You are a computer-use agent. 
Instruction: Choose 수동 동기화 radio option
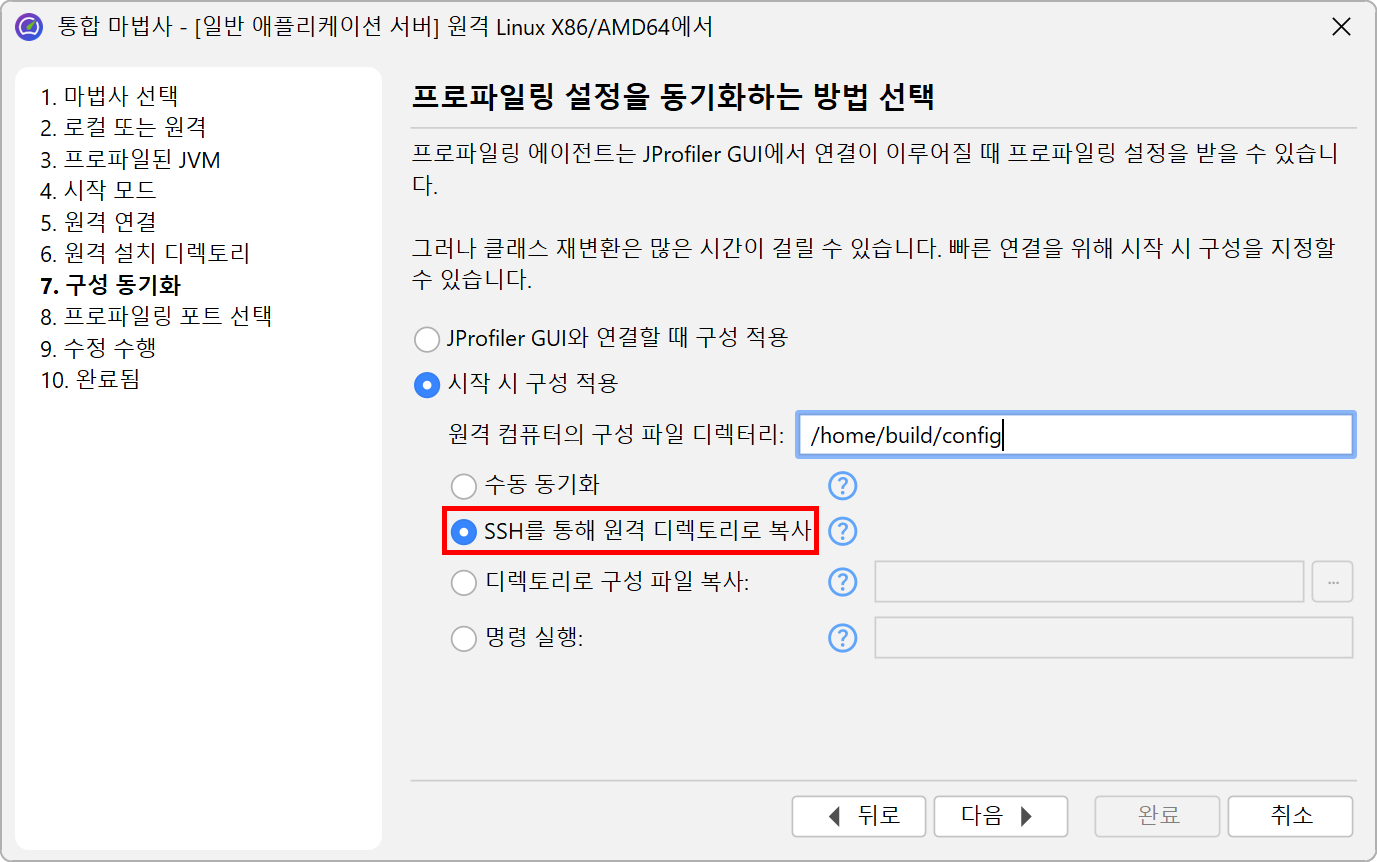pos(463,487)
